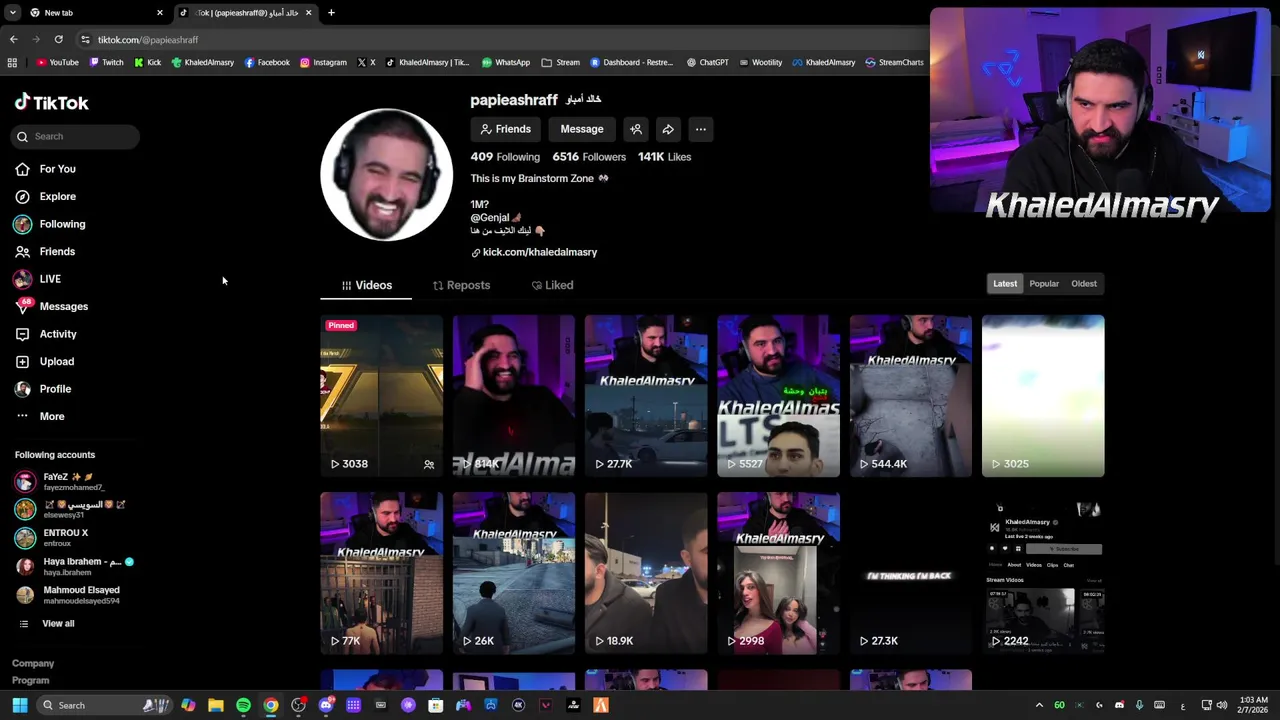Go back in the browser
Viewport: 1280px width, 720px height.
tap(13, 40)
